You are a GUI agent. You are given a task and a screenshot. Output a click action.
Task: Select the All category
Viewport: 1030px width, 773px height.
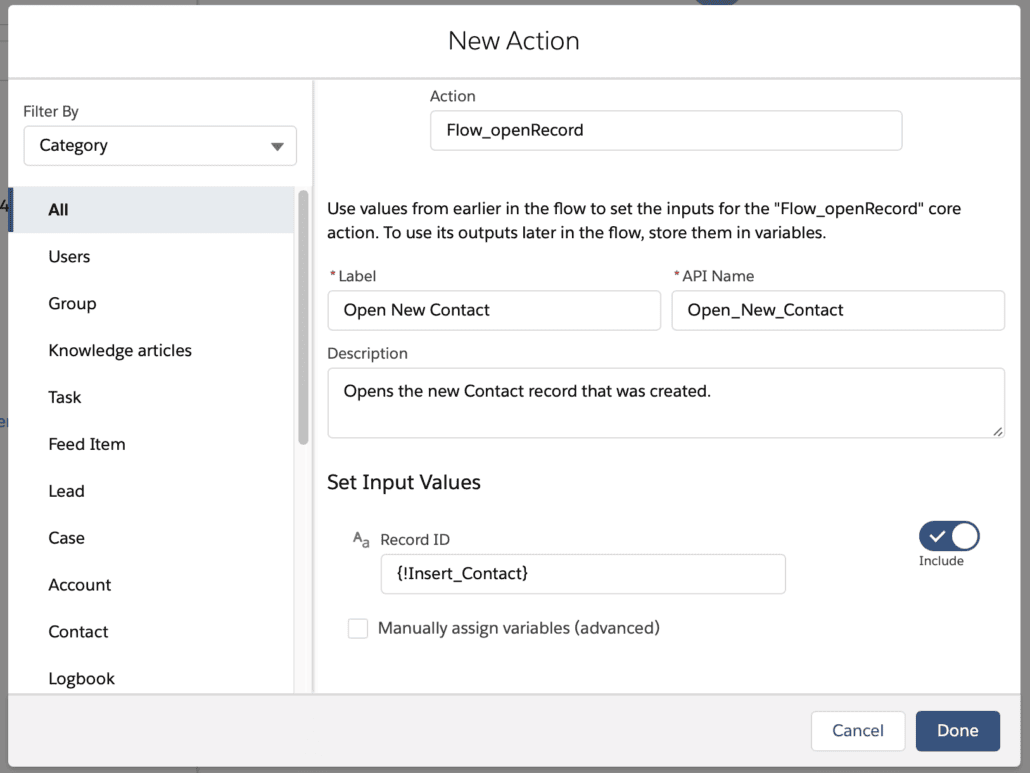click(x=152, y=210)
